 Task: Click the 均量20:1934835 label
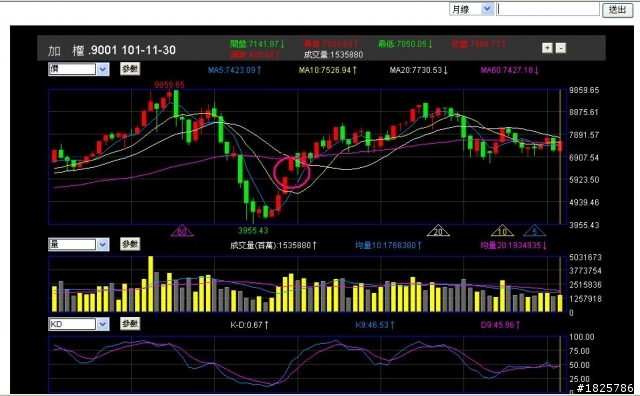[x=513, y=245]
